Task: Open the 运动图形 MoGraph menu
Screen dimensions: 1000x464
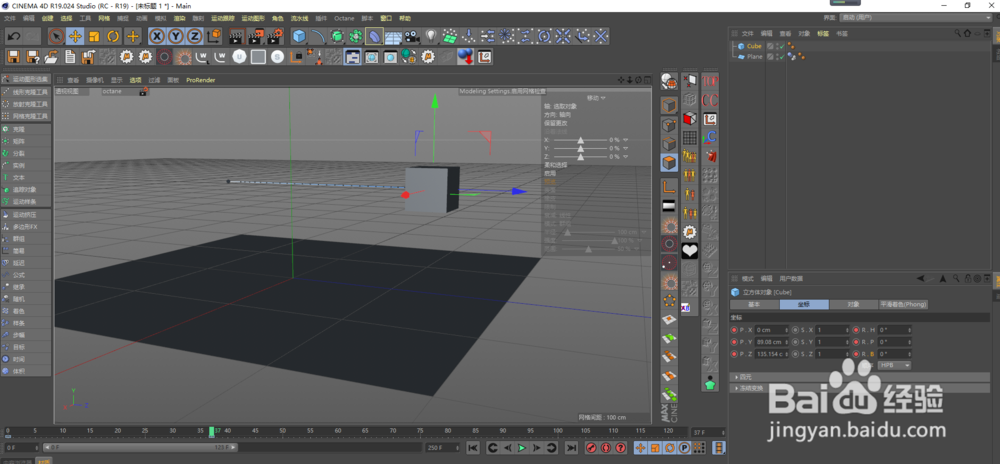Action: tap(253, 18)
